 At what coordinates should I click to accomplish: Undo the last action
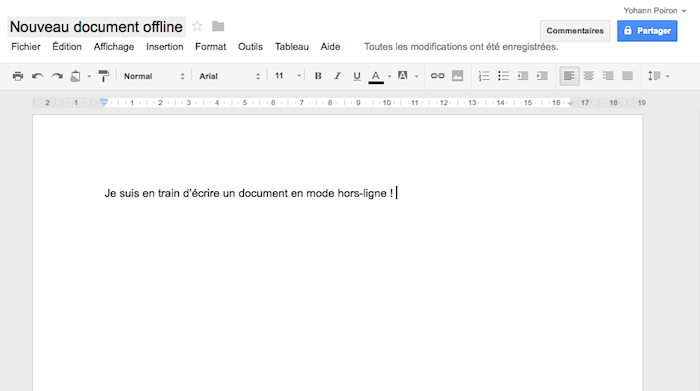[38, 76]
